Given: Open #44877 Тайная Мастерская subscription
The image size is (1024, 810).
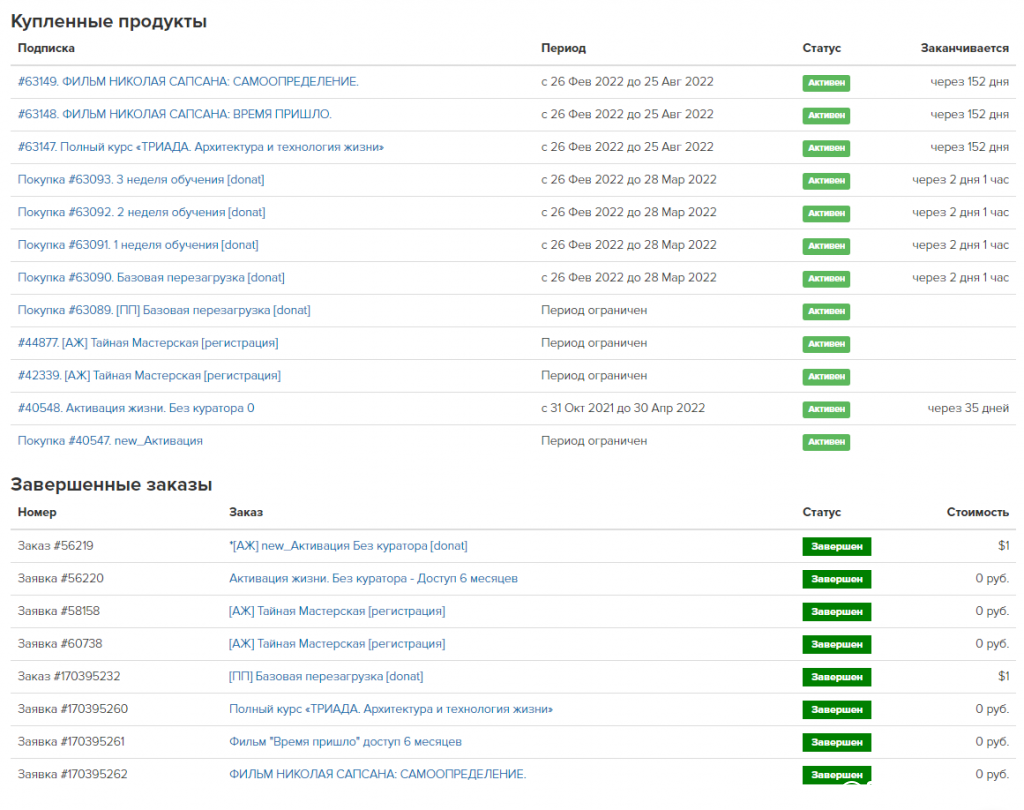Looking at the screenshot, I should [x=148, y=343].
